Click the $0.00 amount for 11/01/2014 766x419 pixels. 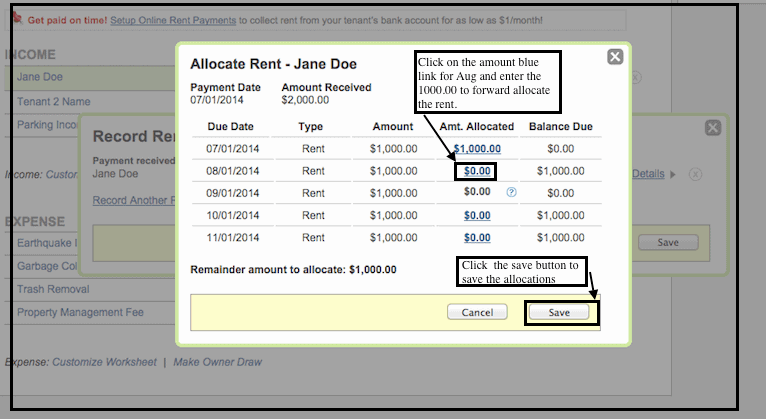click(477, 238)
